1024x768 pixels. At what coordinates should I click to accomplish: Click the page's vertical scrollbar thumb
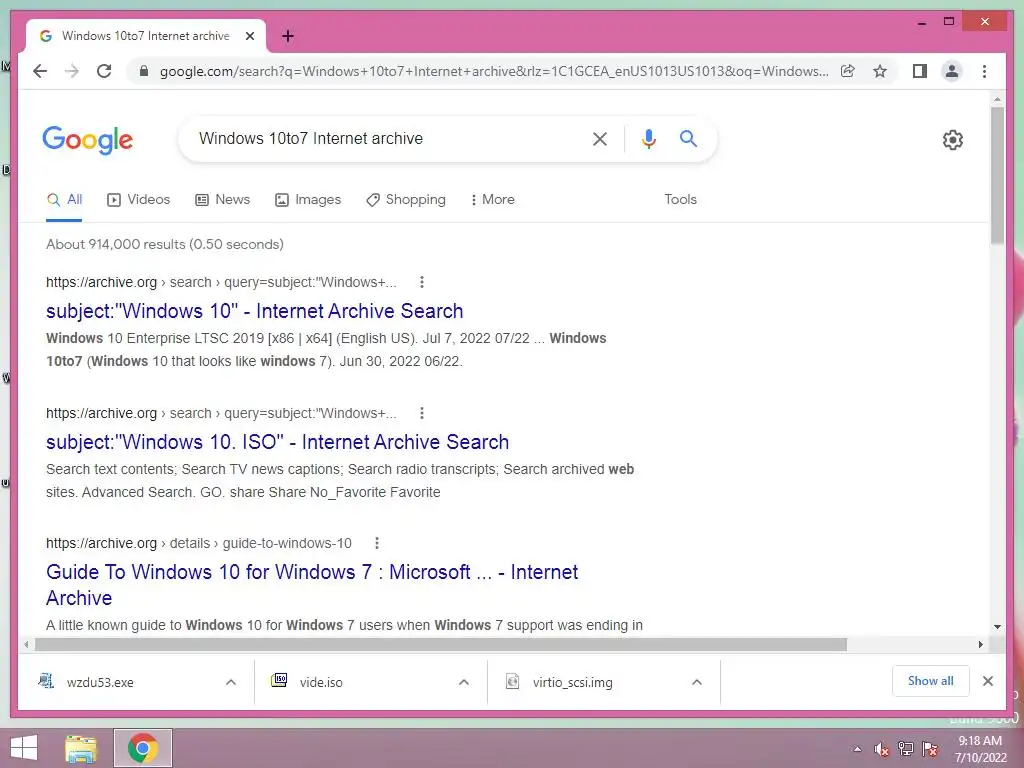tap(997, 175)
